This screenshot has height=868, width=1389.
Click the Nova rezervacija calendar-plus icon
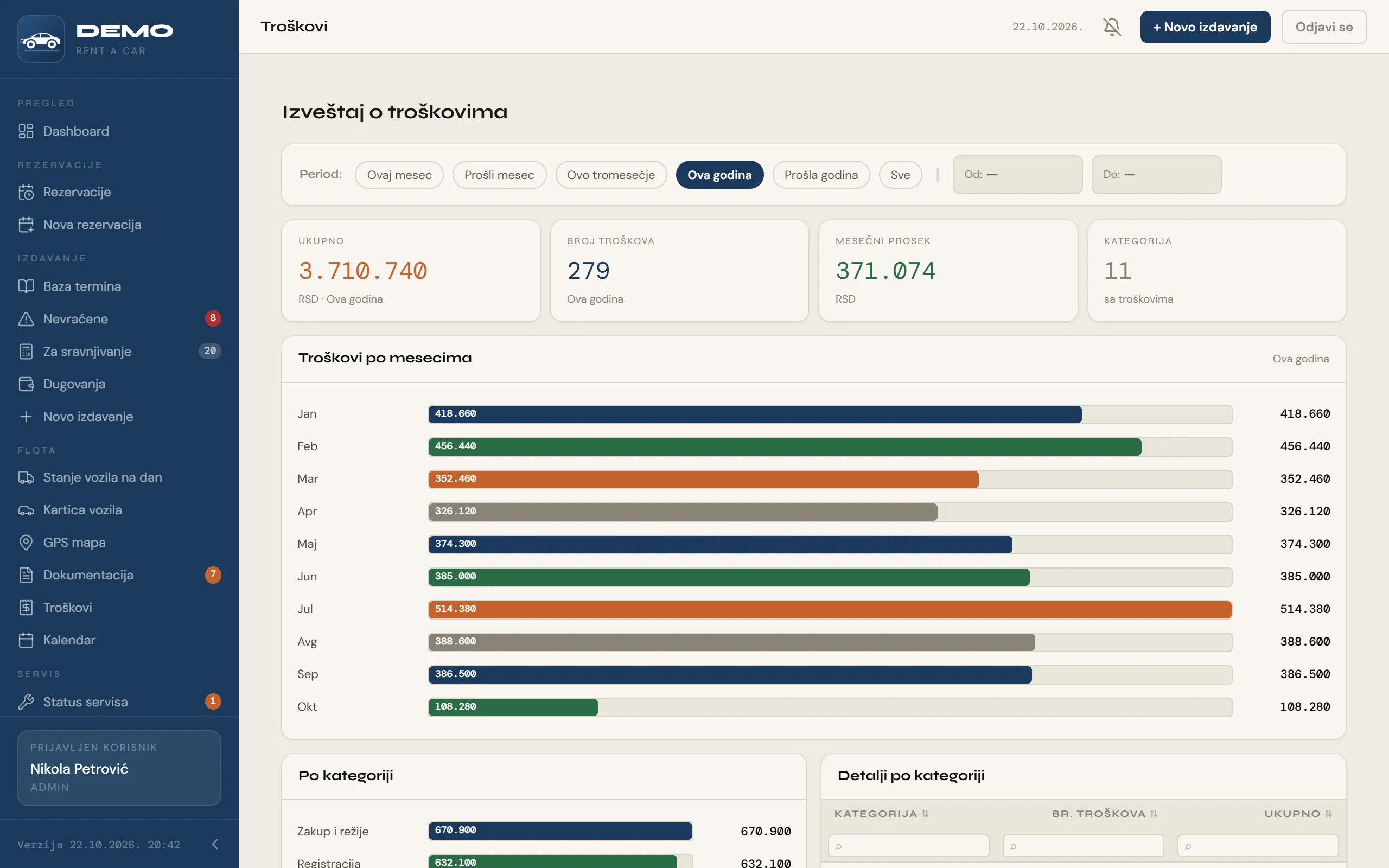(26, 225)
